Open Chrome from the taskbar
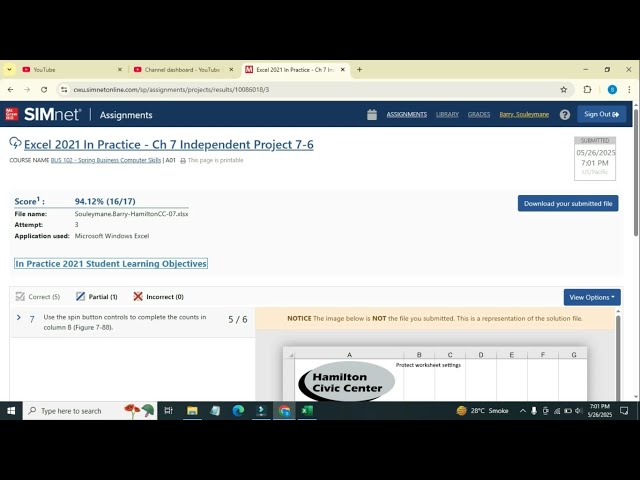The height and width of the screenshot is (480, 640). pos(284,411)
